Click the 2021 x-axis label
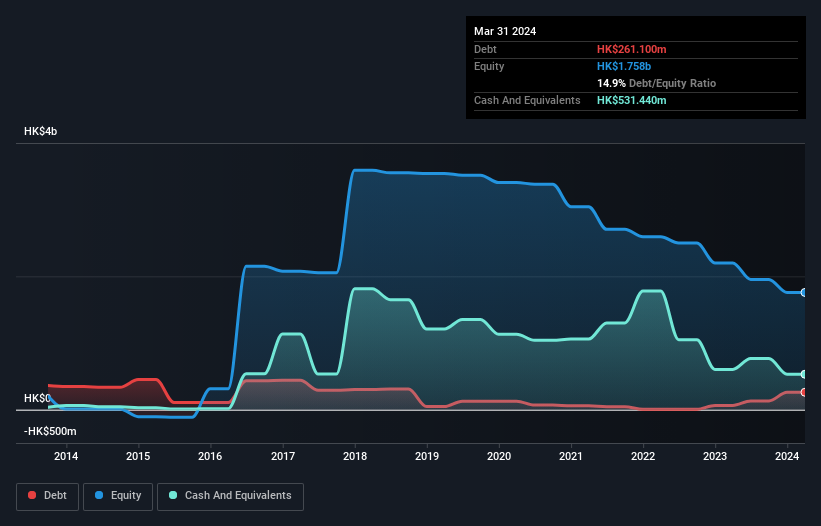Viewport: 821px width, 526px height. [x=571, y=456]
